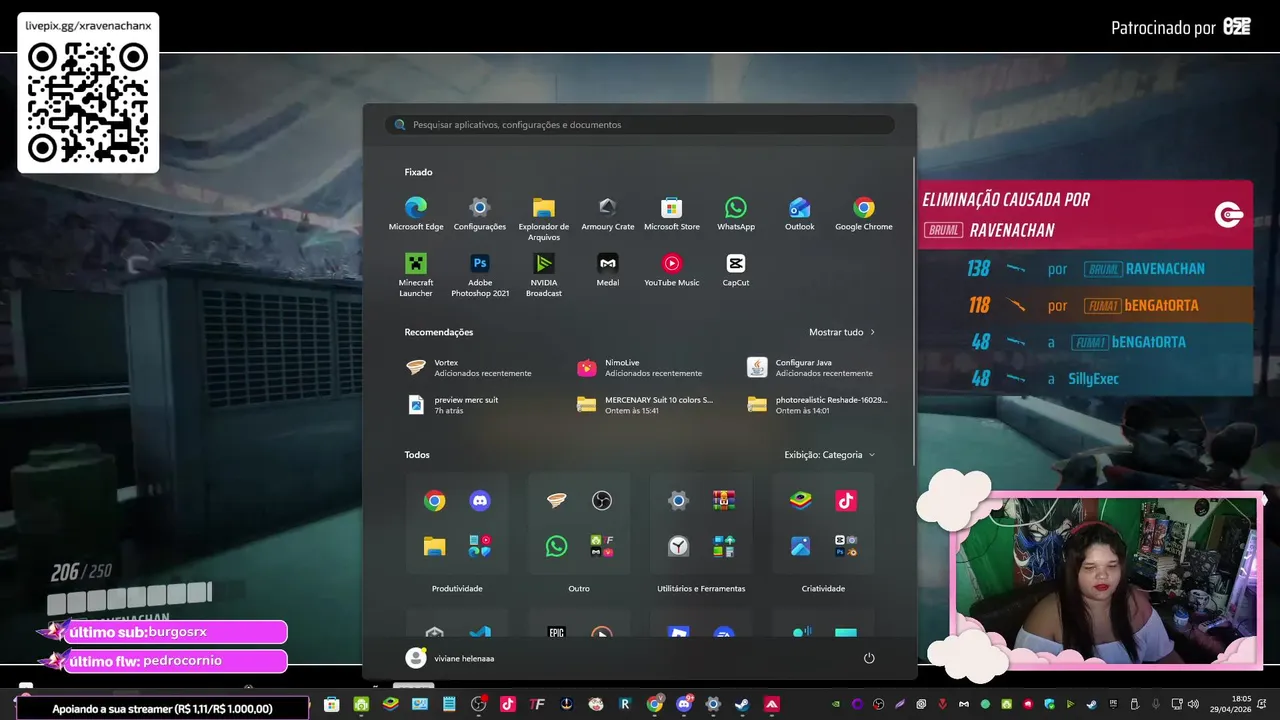Viewport: 1280px width, 720px height.
Task: Start Minecraft Launcher
Action: pyautogui.click(x=416, y=275)
